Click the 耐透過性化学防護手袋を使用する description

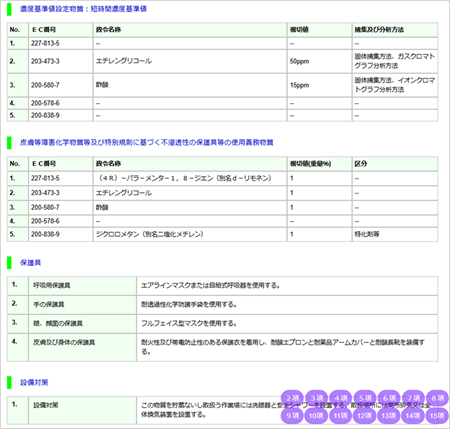(287, 305)
